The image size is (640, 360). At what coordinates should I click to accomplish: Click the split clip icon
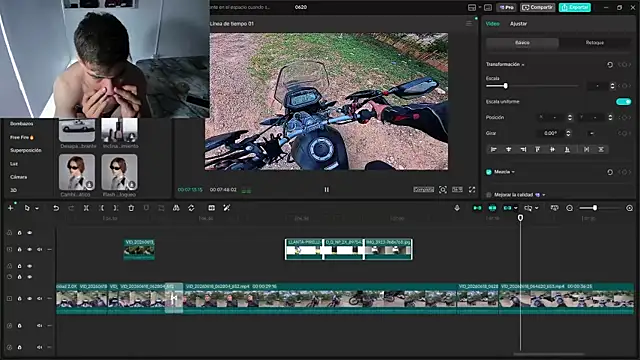[86, 208]
